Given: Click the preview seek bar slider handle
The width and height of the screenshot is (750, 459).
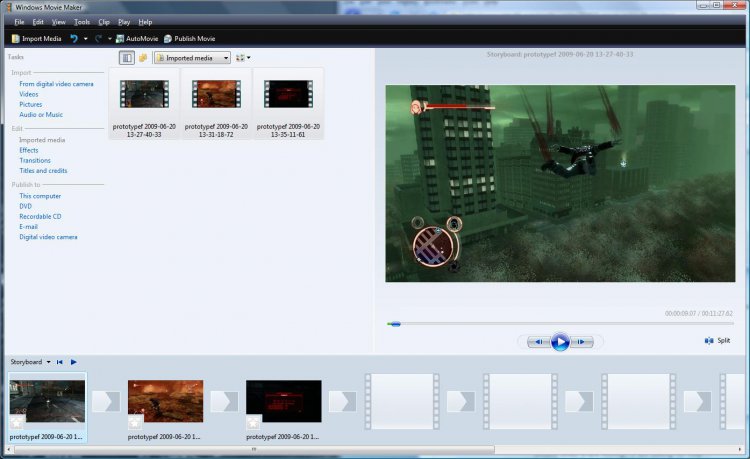Looking at the screenshot, I should 395,324.
